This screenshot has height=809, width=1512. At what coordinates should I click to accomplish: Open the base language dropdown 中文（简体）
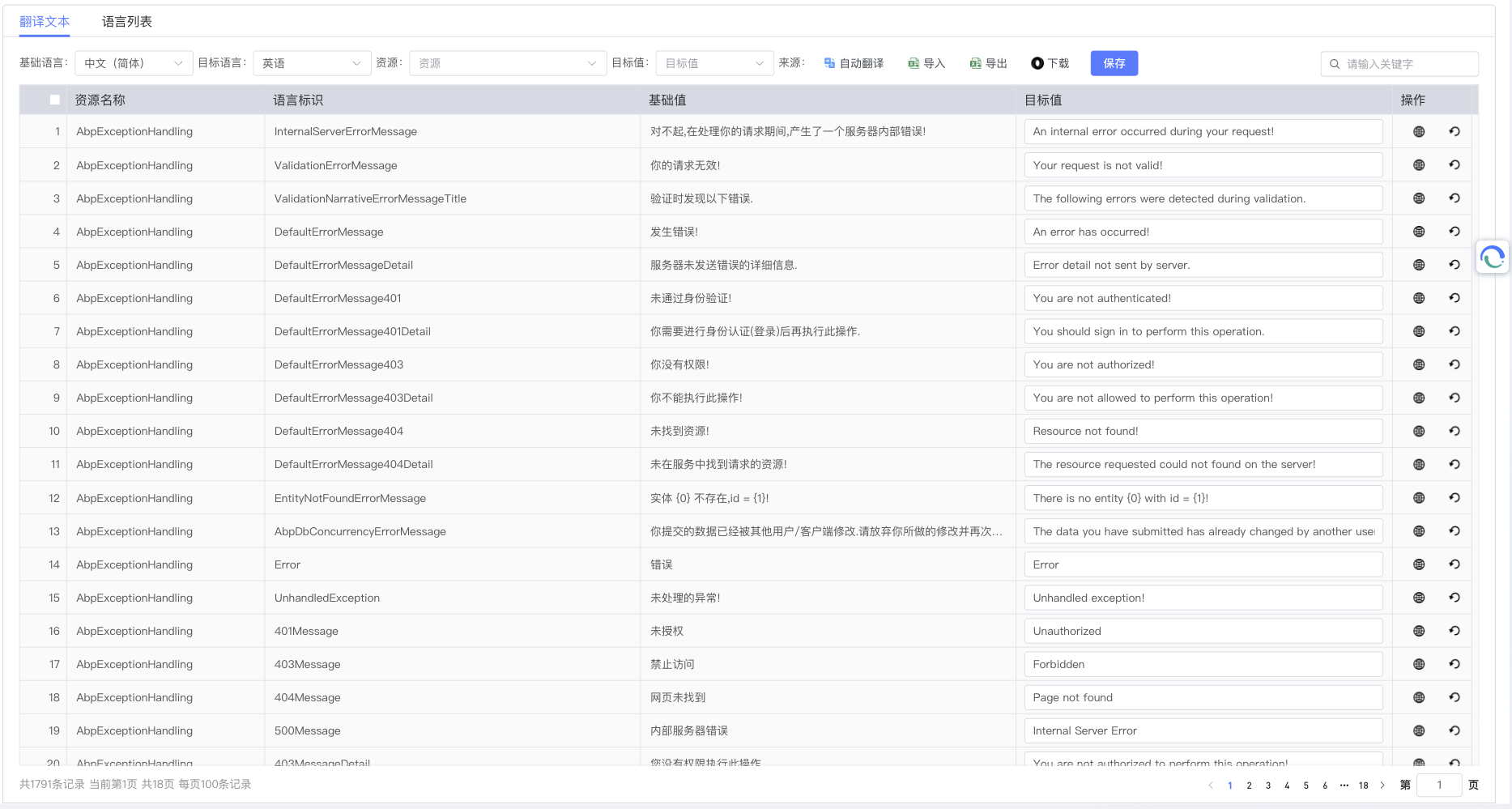coord(134,63)
